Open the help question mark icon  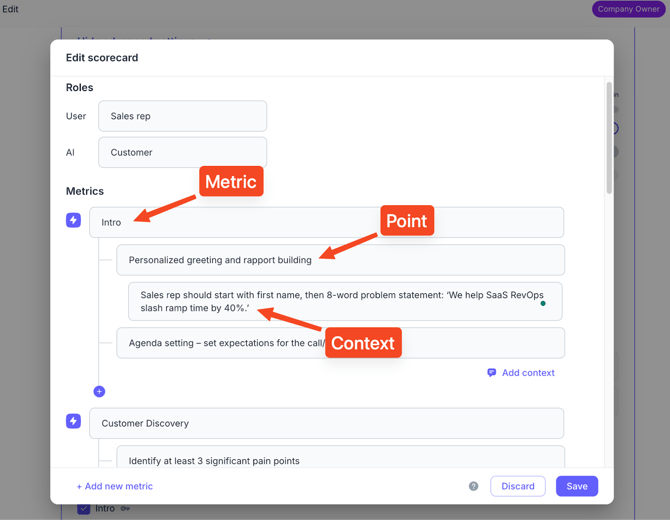tap(473, 486)
